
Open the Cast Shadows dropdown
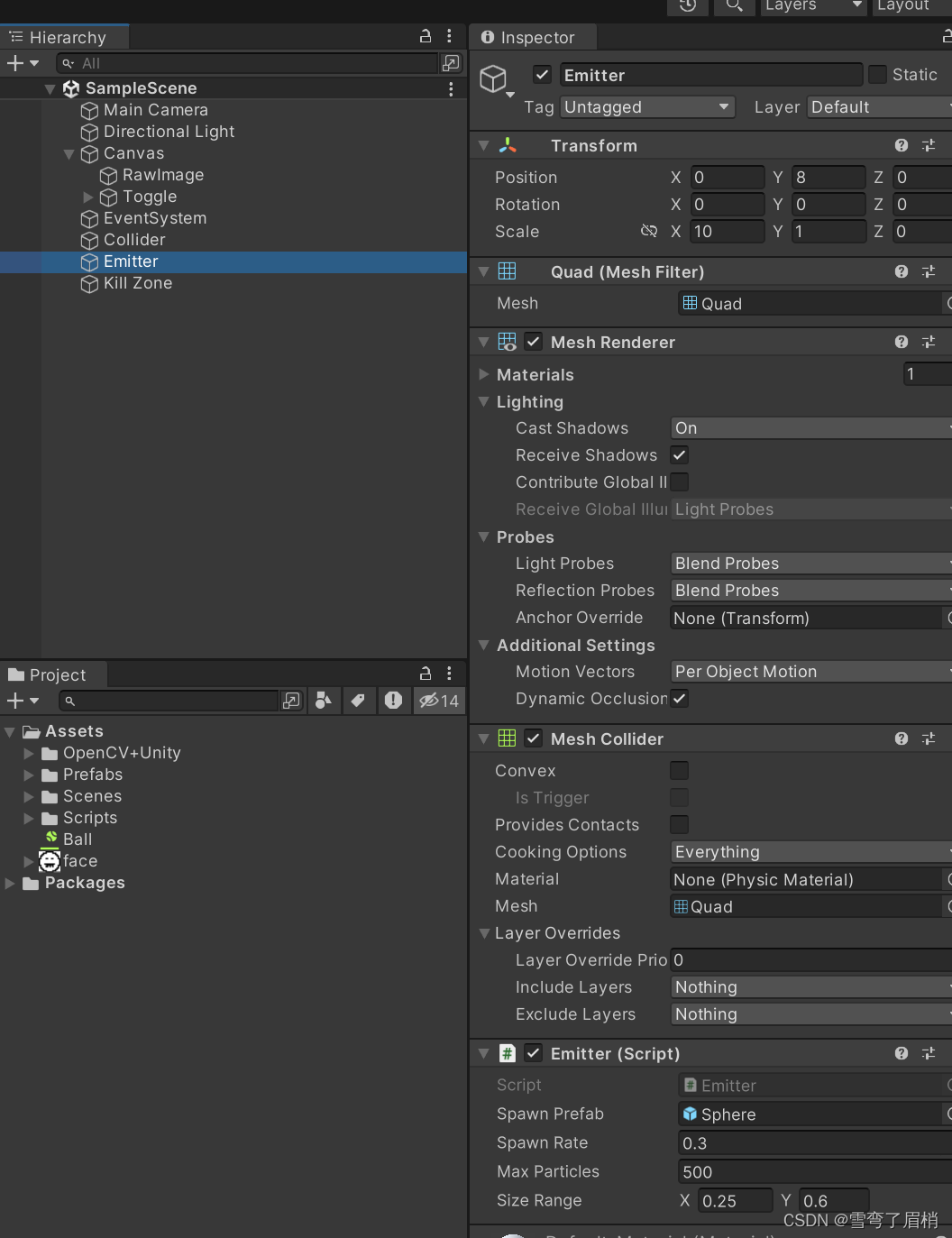click(x=811, y=428)
